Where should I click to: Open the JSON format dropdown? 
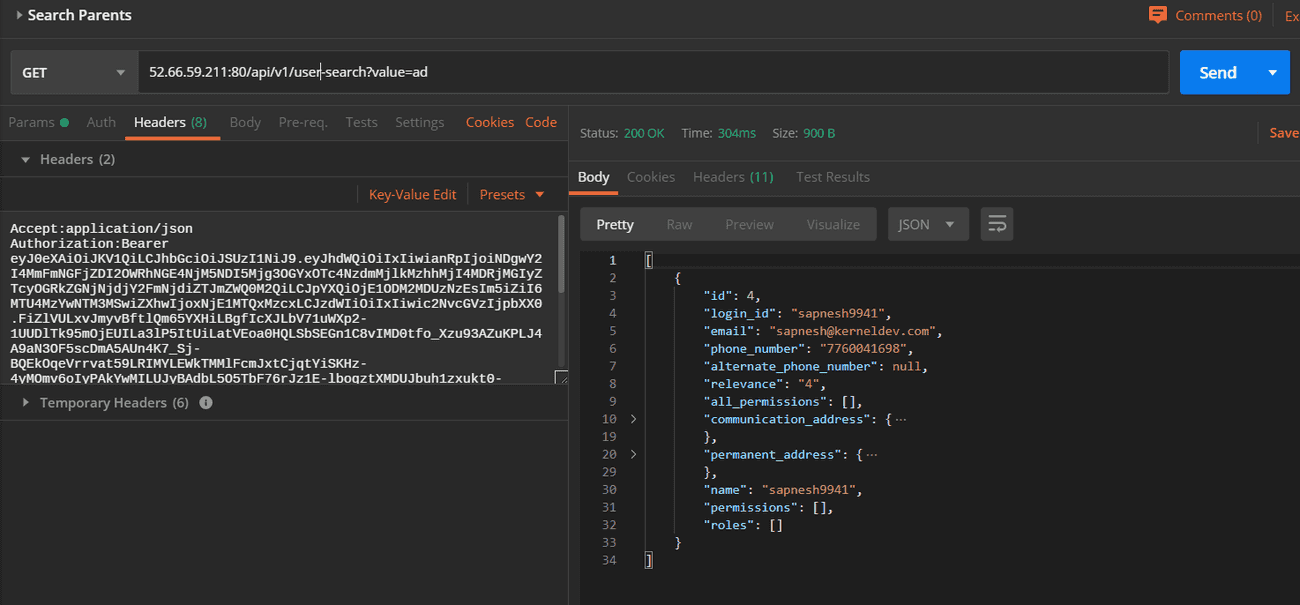(x=928, y=224)
